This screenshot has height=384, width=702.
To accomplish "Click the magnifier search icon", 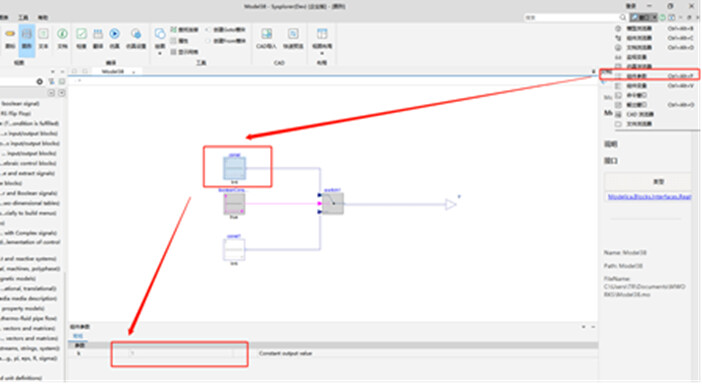I will click(x=623, y=17).
